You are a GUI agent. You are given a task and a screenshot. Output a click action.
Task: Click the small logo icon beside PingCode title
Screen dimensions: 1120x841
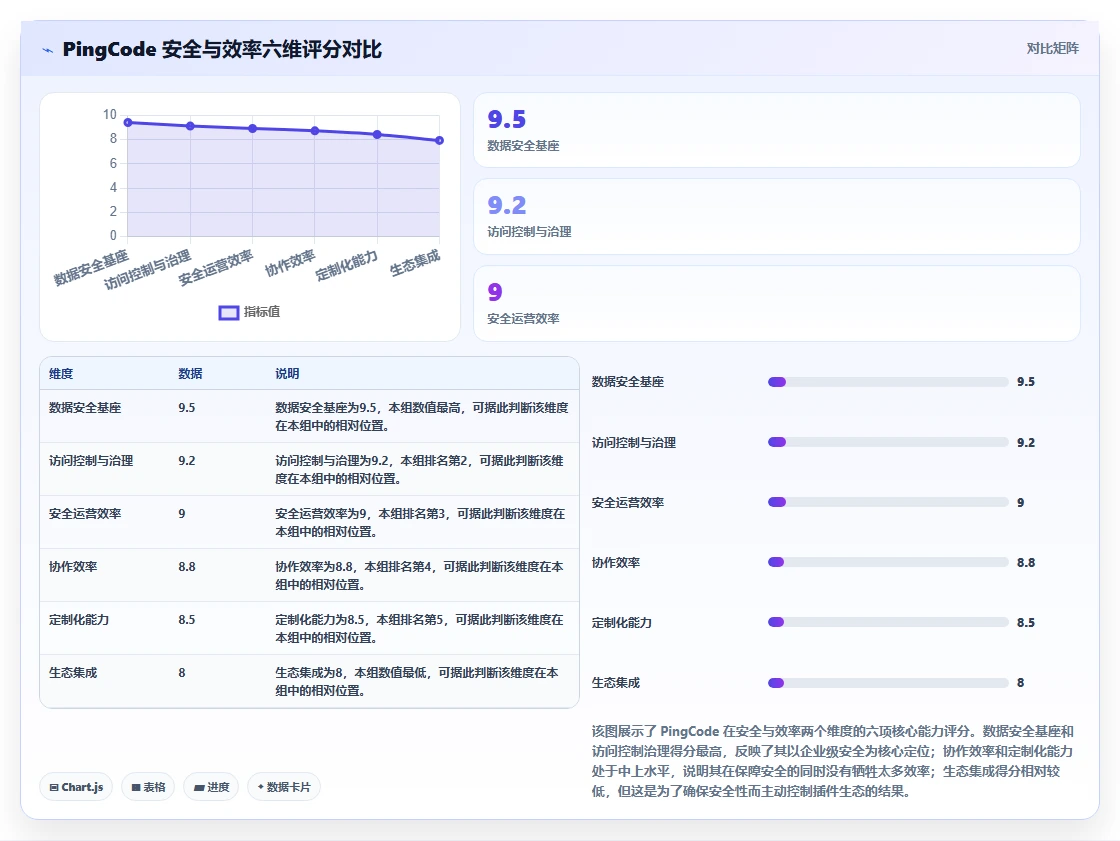(x=48, y=50)
